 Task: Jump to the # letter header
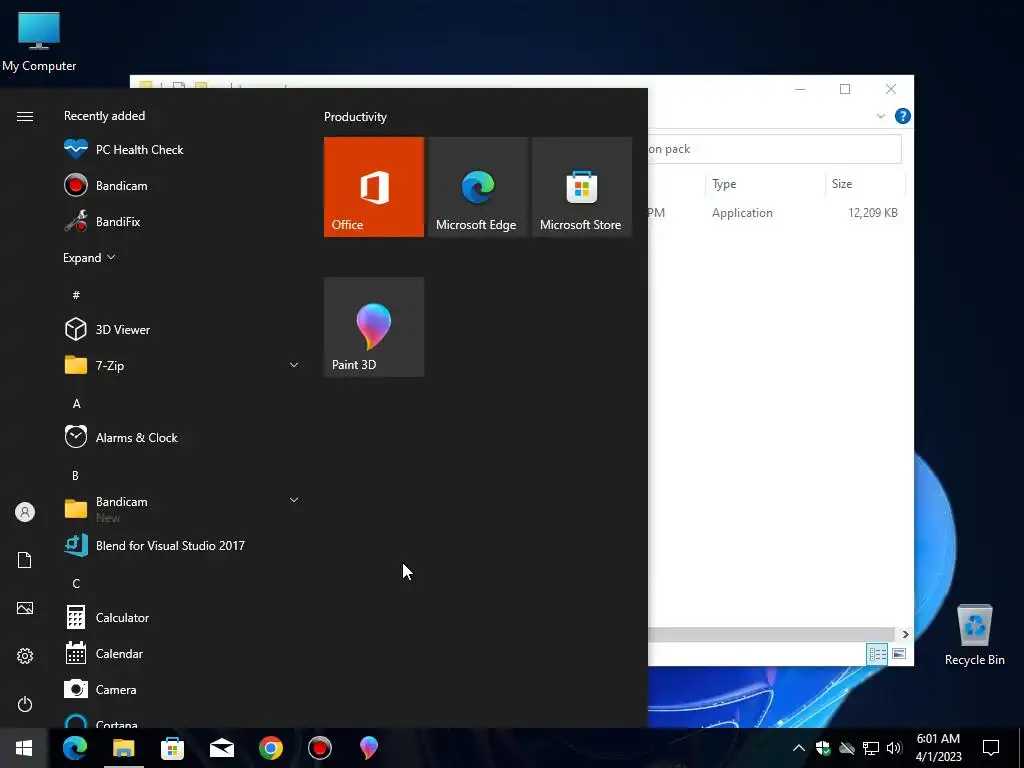pyautogui.click(x=76, y=295)
